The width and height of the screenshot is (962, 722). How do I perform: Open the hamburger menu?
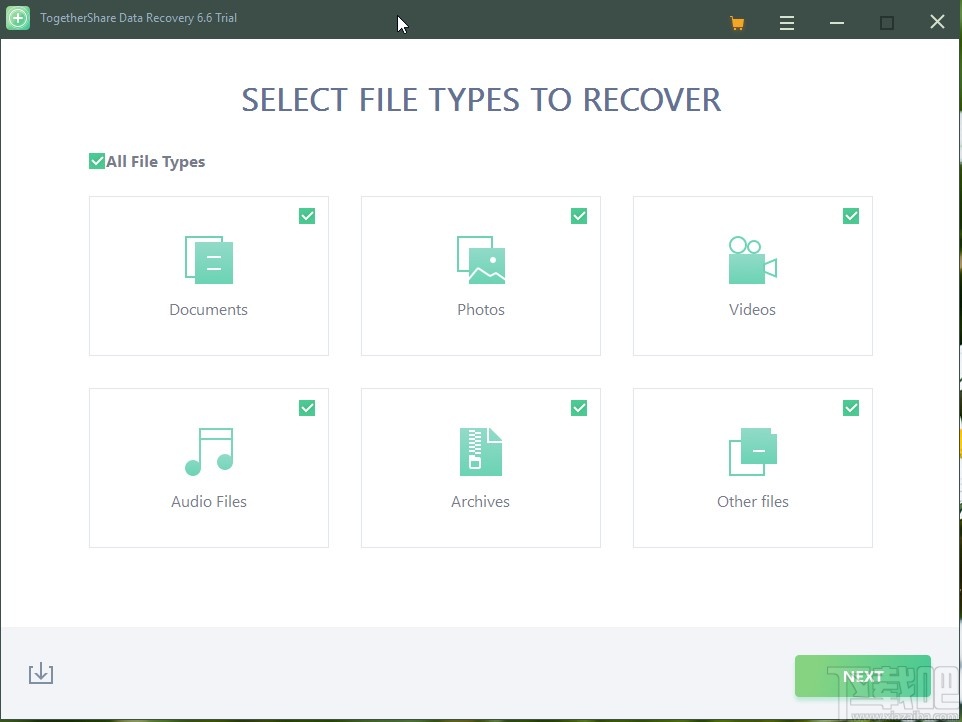(787, 21)
